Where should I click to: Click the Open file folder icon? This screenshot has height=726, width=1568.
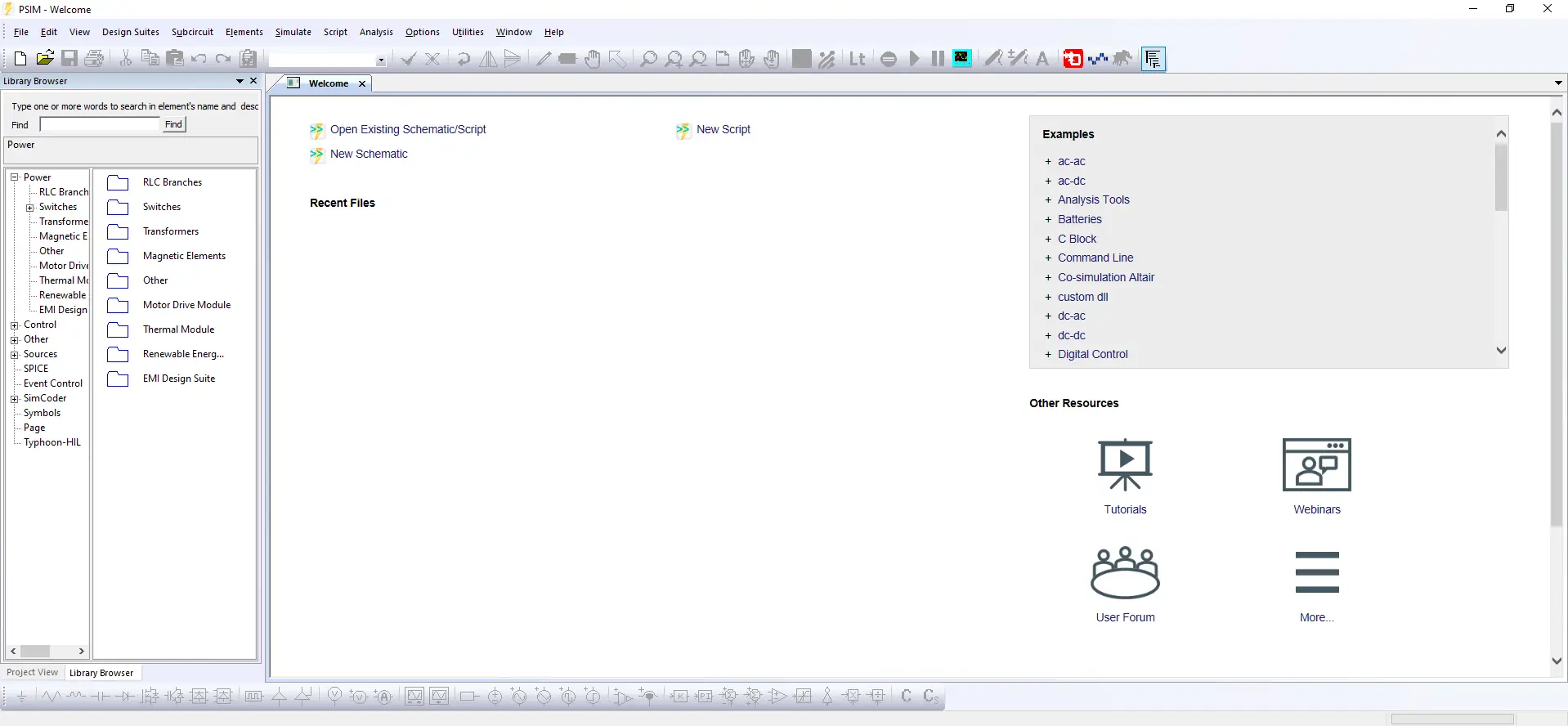tap(45, 59)
